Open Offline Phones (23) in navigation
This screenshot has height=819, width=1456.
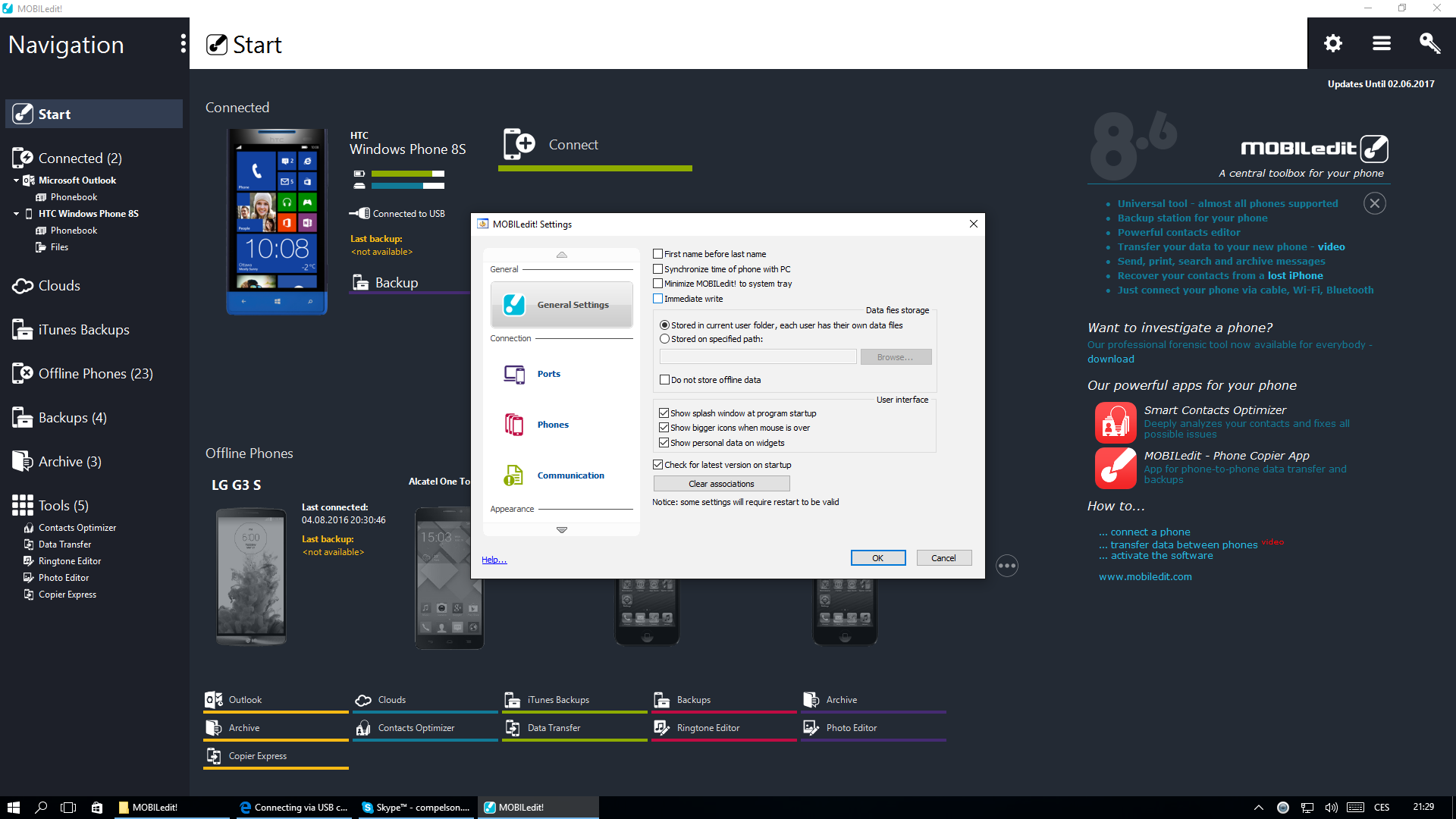[x=95, y=374]
